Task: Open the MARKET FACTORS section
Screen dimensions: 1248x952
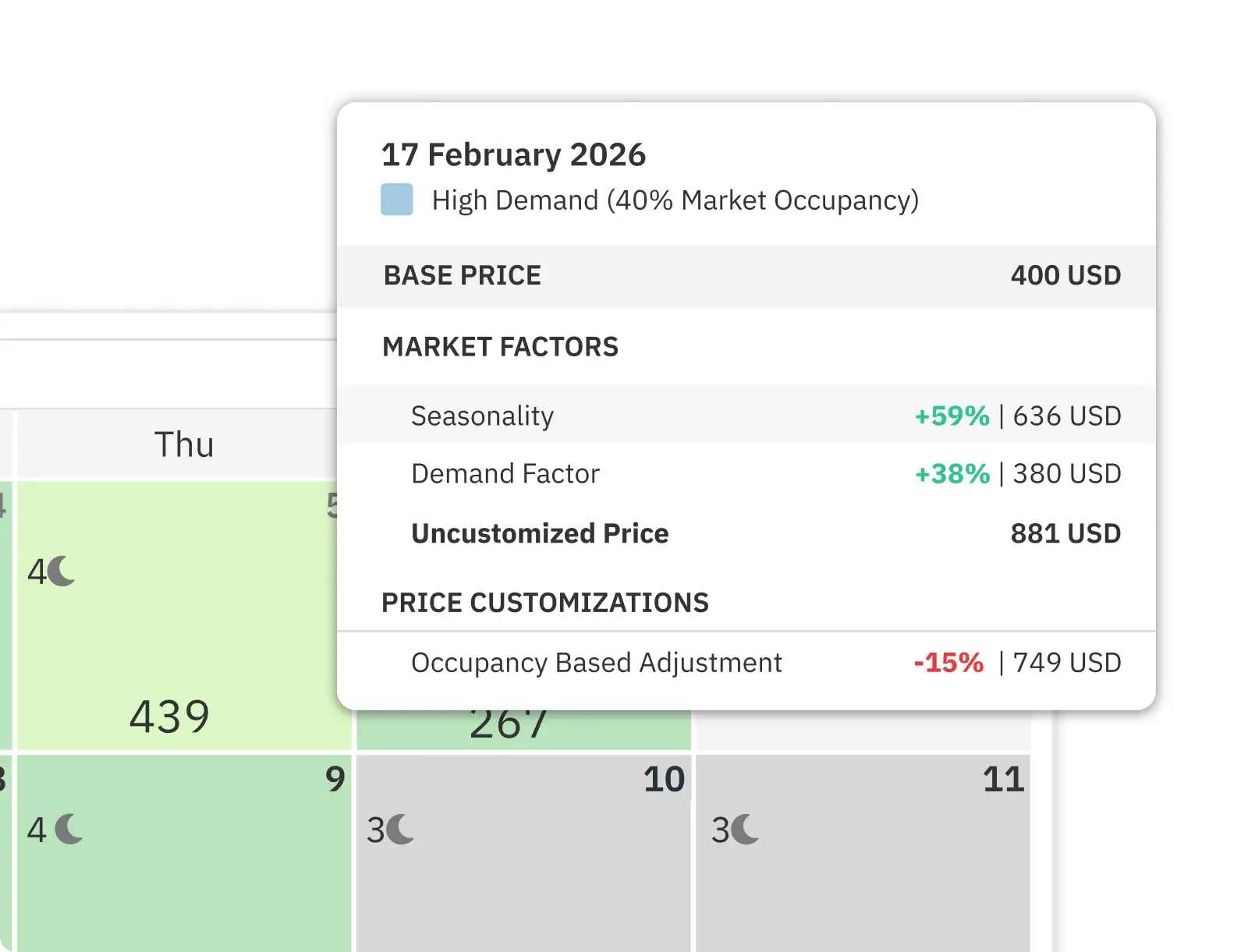Action: (500, 347)
